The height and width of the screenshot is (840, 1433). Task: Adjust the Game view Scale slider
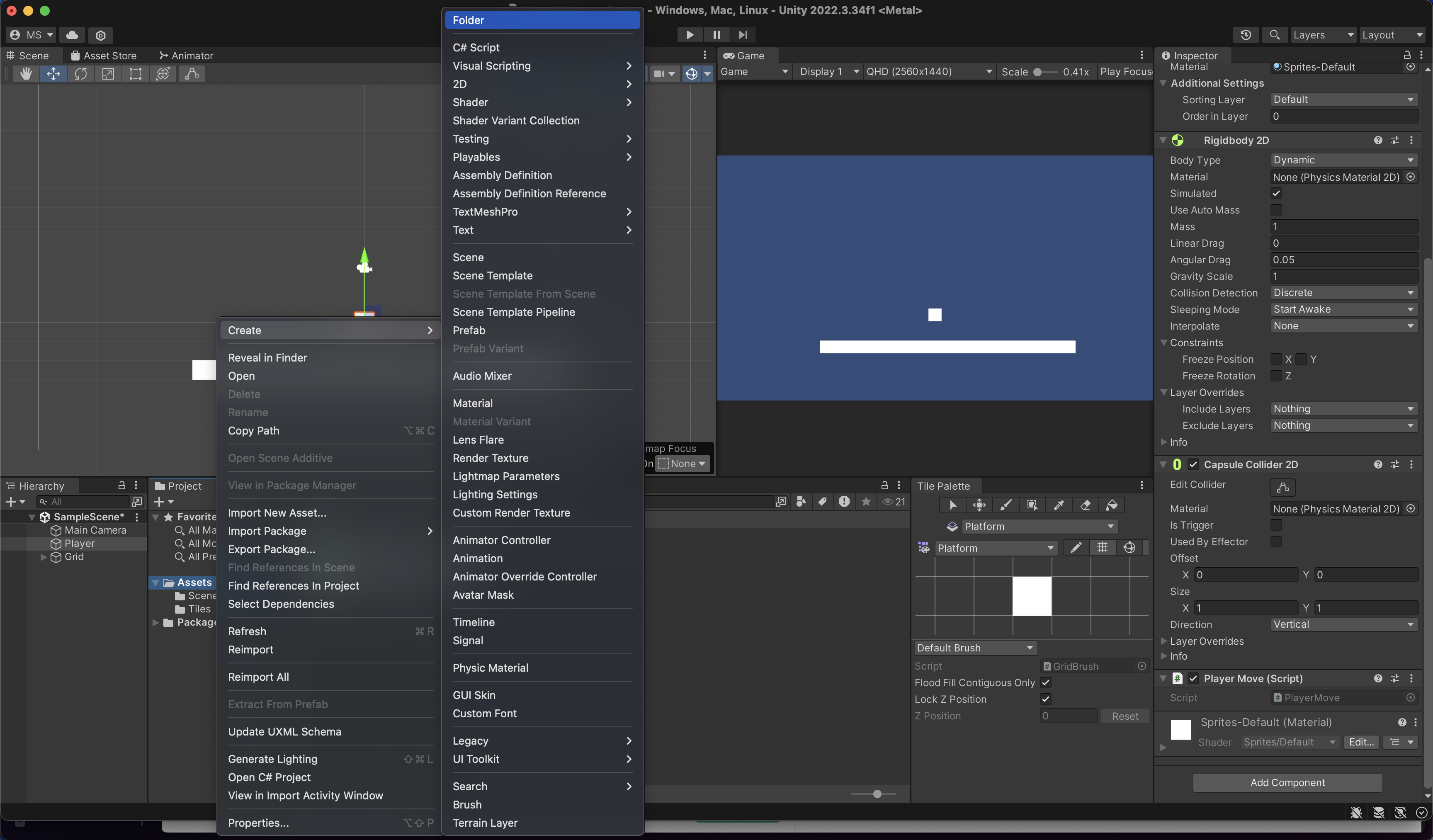point(1038,72)
